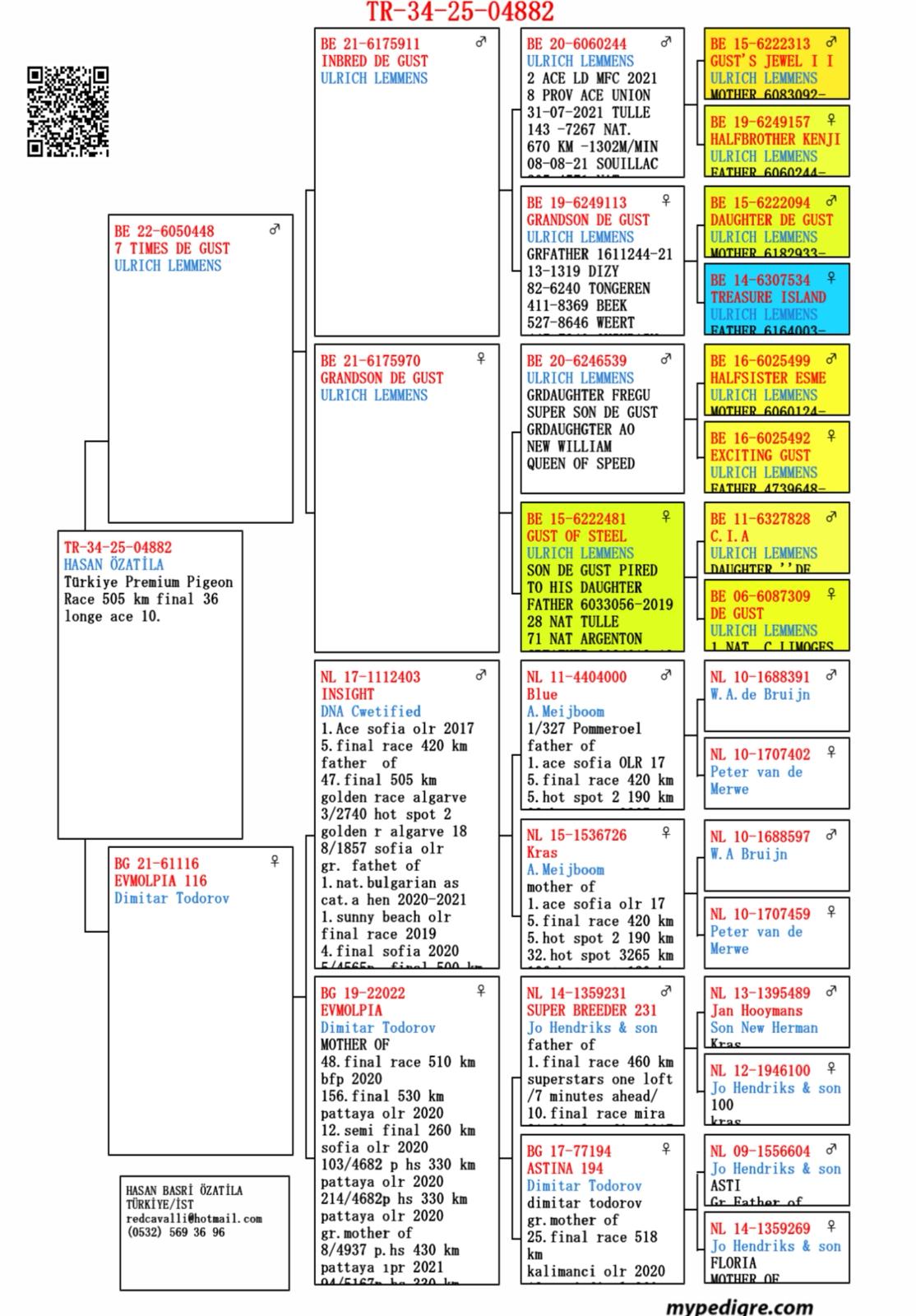Click the redcavalli@hotmail.com email address
The height and width of the screenshot is (1316, 916).
pos(194,1218)
